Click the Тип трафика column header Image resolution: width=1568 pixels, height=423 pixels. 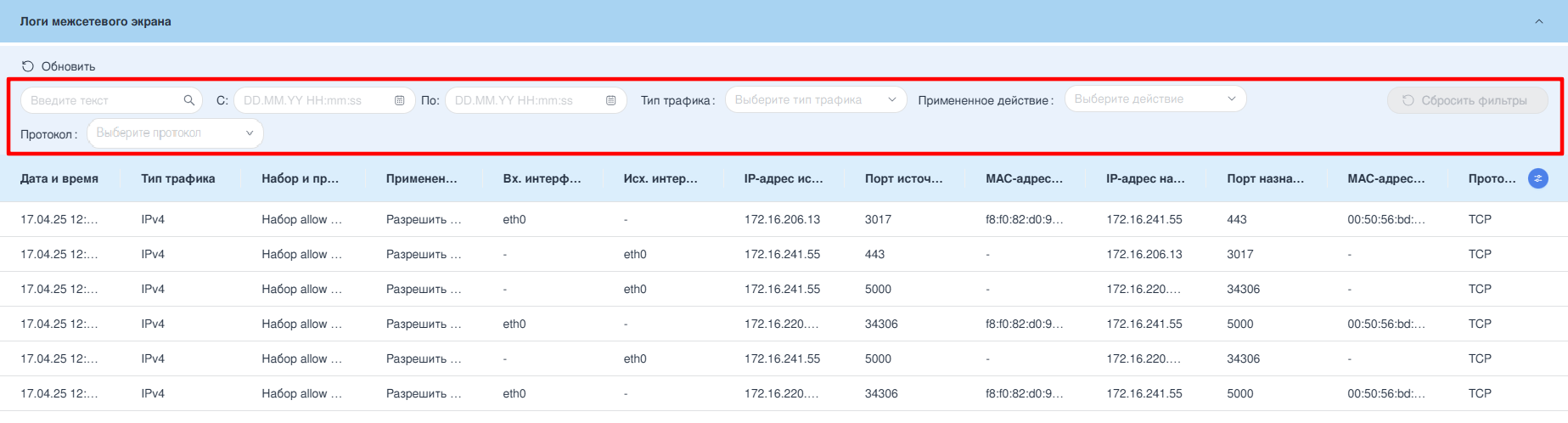(178, 178)
